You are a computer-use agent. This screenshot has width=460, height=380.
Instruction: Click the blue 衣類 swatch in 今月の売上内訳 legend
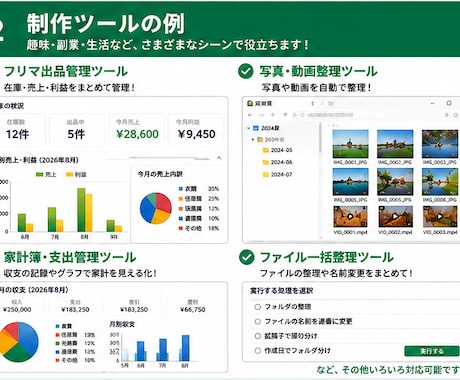(x=181, y=189)
